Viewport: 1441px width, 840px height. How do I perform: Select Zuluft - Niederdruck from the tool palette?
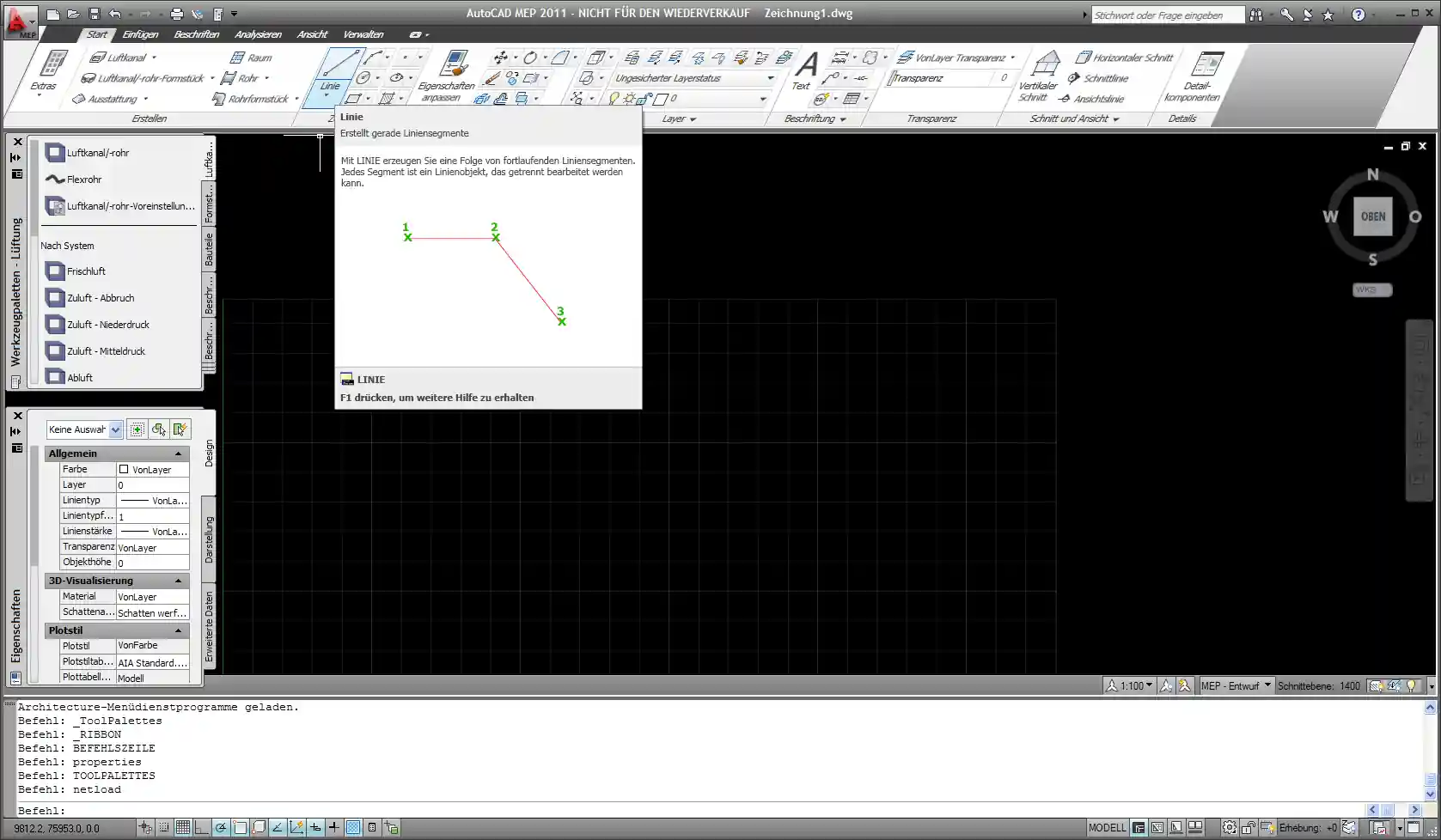(106, 324)
